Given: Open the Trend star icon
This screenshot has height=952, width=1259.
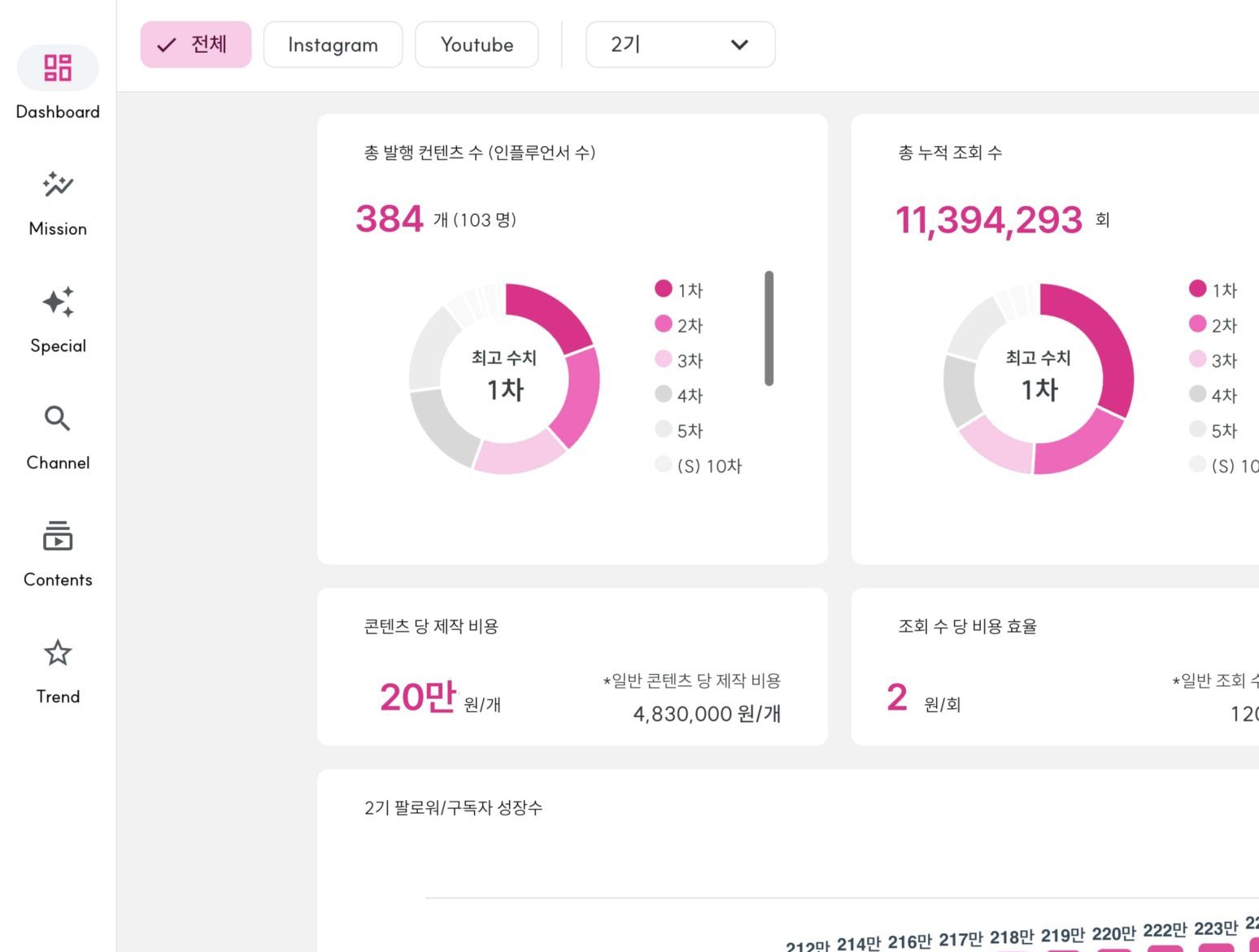Looking at the screenshot, I should click(x=58, y=653).
